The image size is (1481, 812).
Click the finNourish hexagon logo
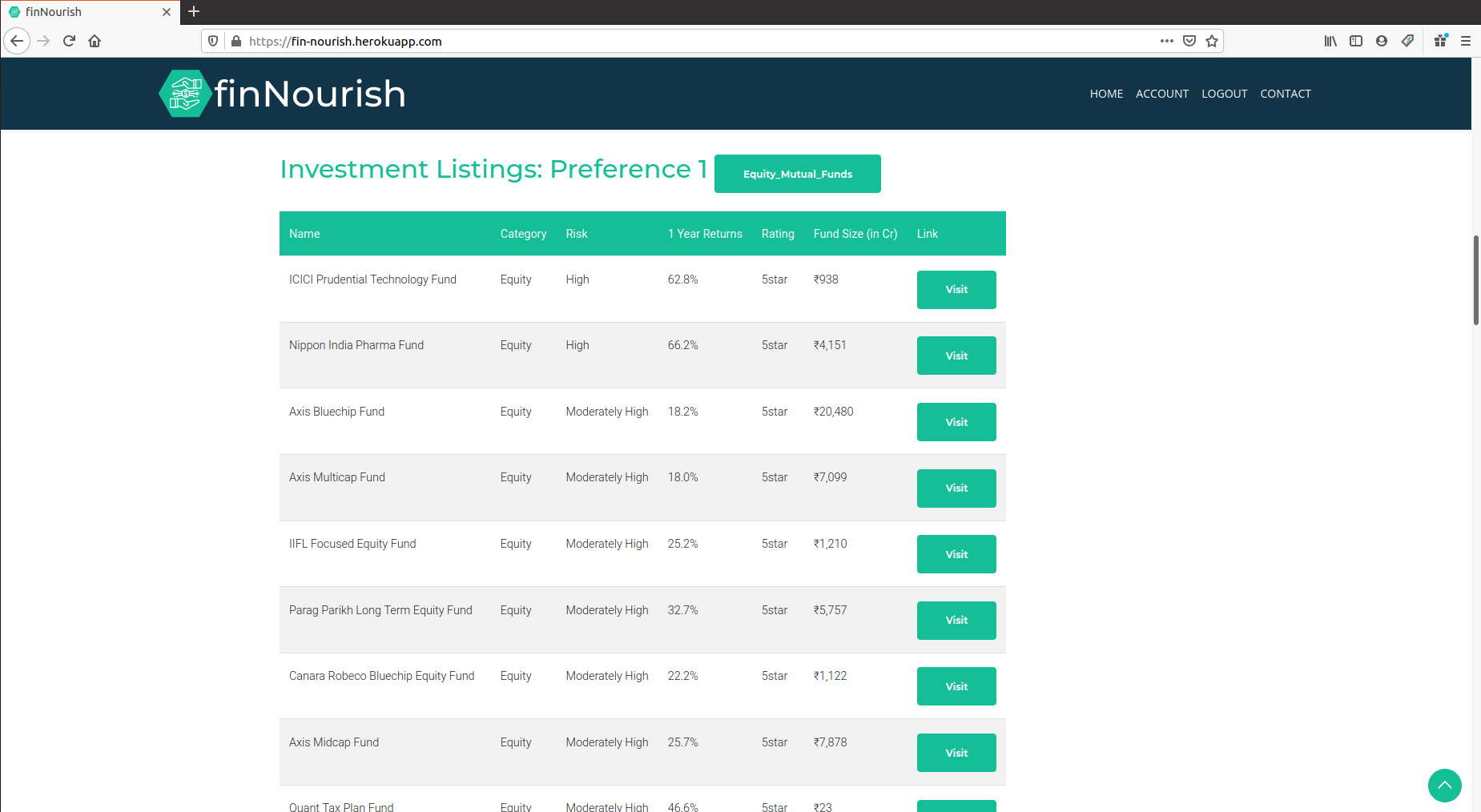tap(186, 94)
